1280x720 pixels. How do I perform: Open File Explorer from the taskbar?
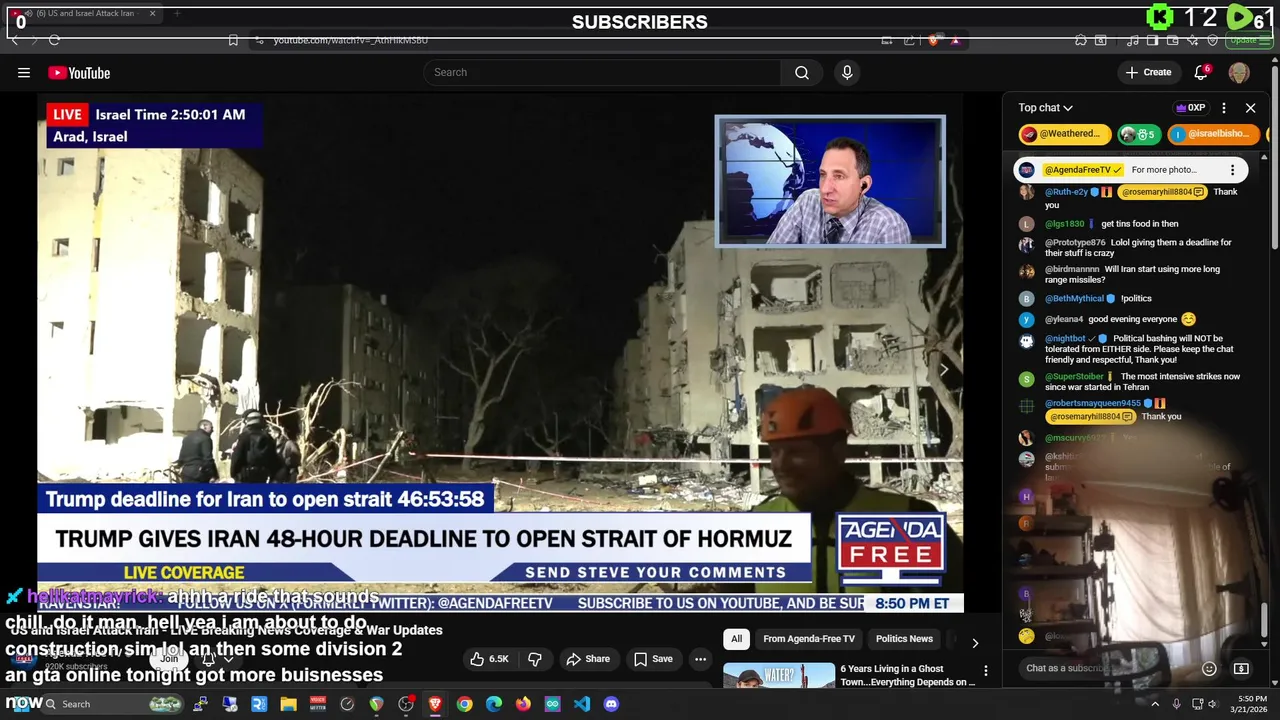(x=288, y=704)
